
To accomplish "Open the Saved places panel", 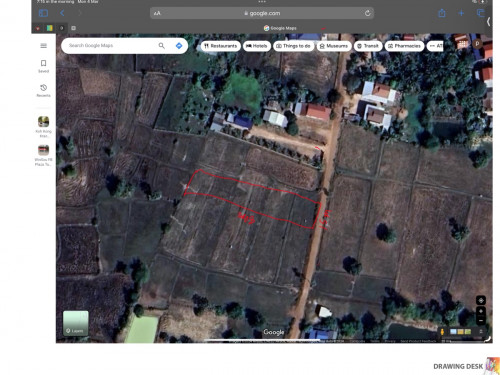I will point(43,66).
